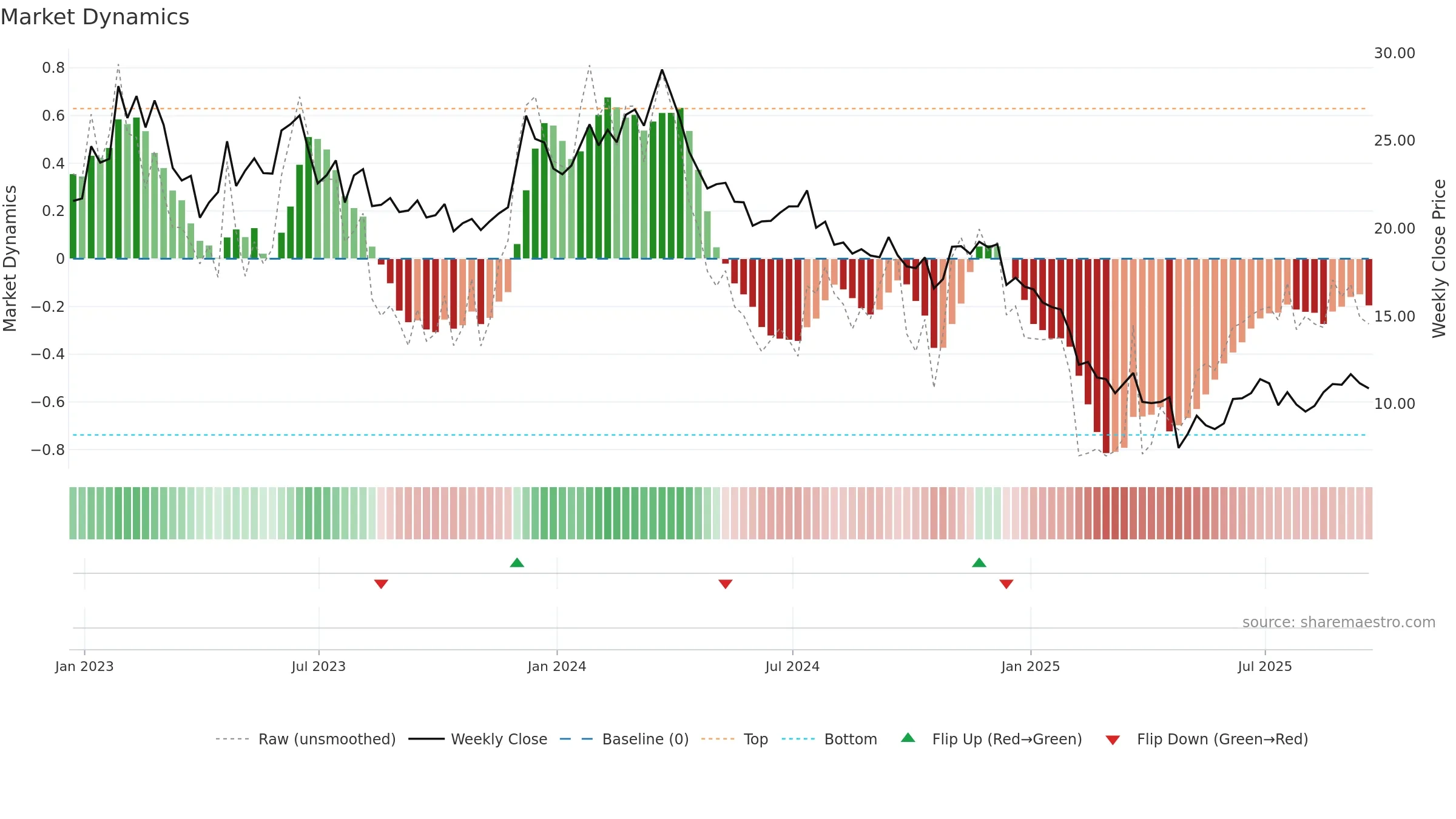Toggle the Baseline (0) legend entry
The image size is (1456, 819).
624,739
